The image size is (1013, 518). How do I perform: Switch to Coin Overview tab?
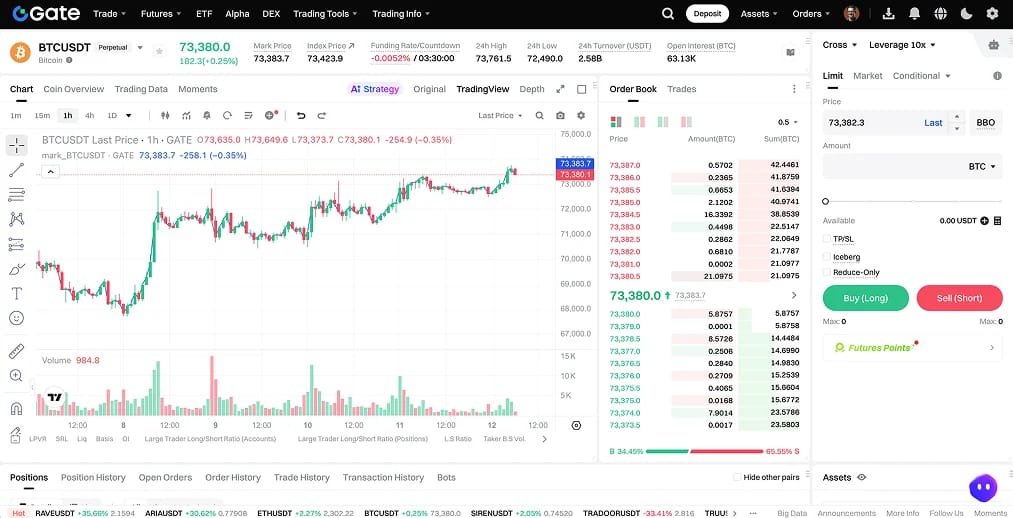pos(74,89)
